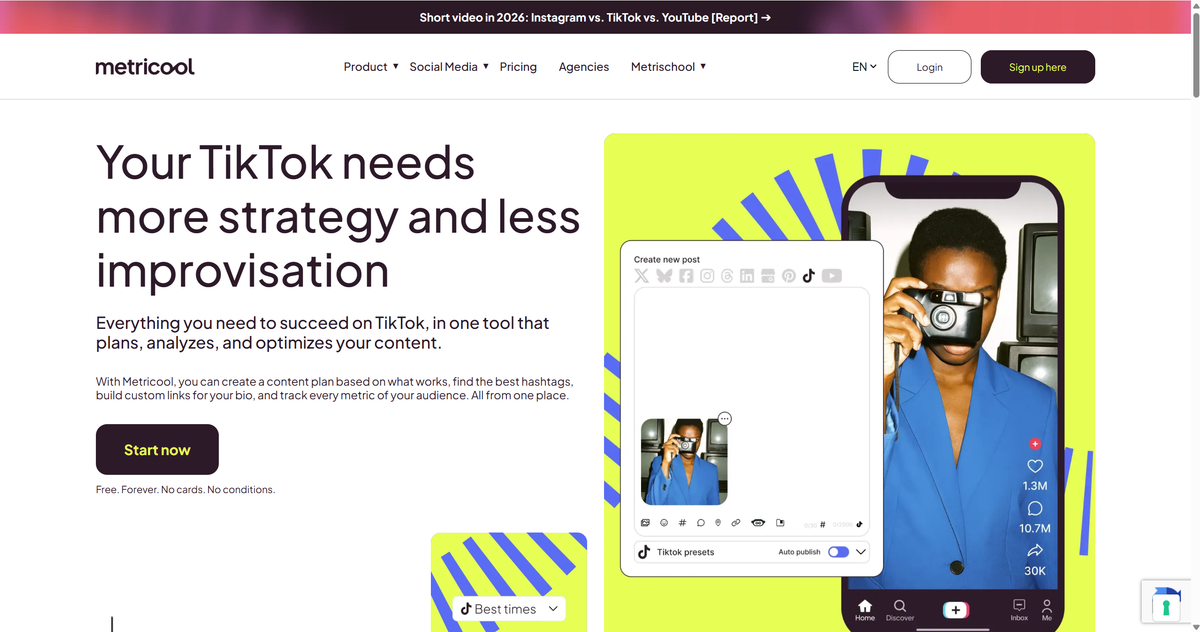Click the image thumbnail in post editor

683,462
